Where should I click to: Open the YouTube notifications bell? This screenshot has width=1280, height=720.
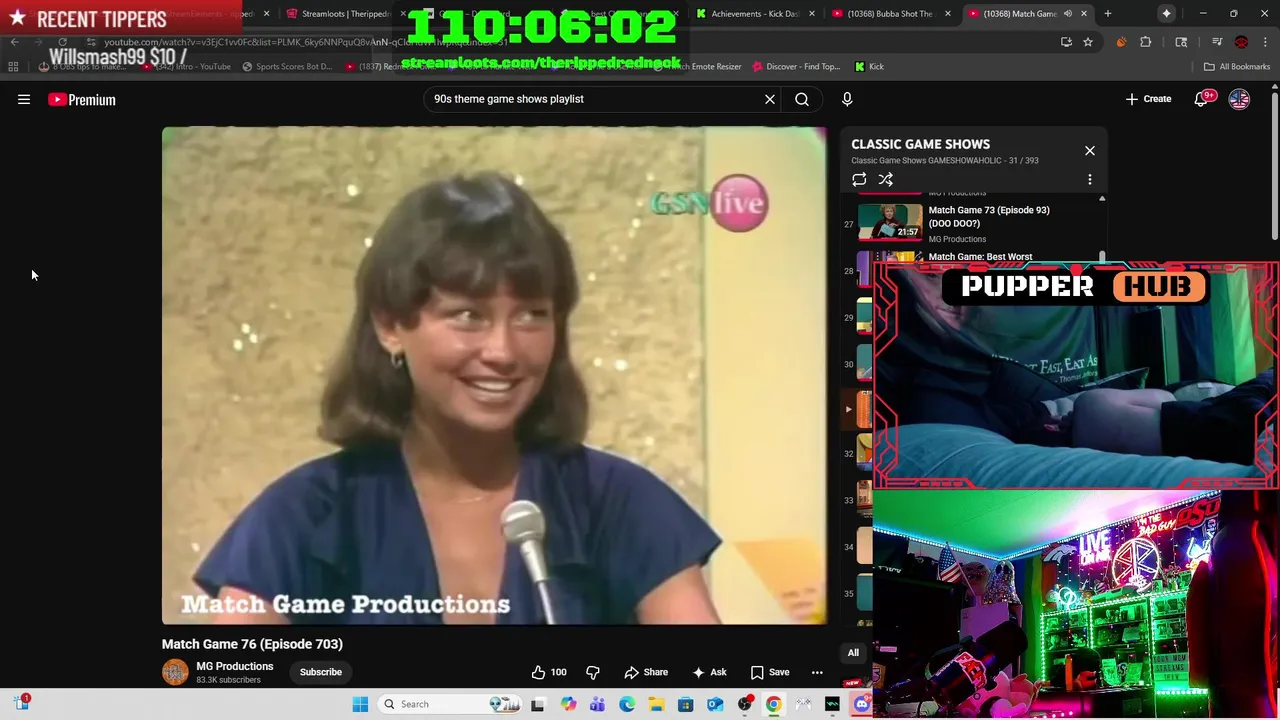coord(1201,99)
